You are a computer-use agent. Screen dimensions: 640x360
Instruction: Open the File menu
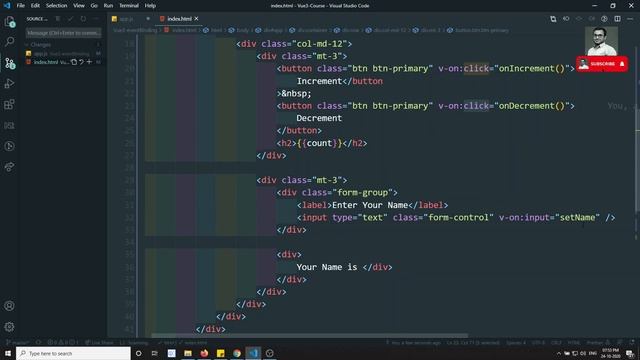(20, 6)
